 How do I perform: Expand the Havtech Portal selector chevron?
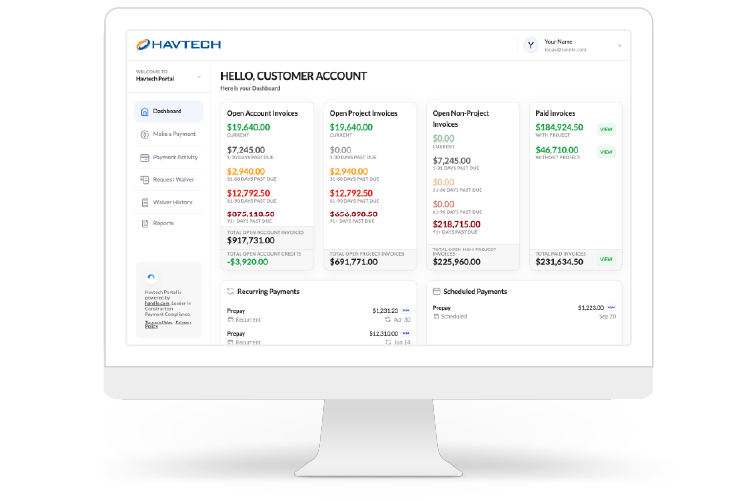tap(199, 76)
